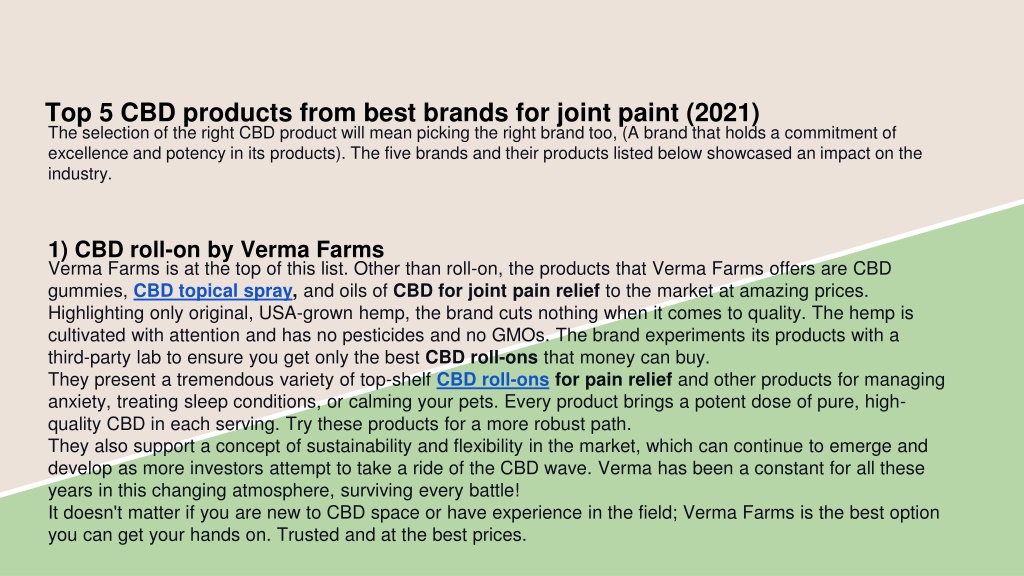The image size is (1024, 576).
Task: Click 'third-party lab to ensure' text line
Action: click(x=378, y=357)
